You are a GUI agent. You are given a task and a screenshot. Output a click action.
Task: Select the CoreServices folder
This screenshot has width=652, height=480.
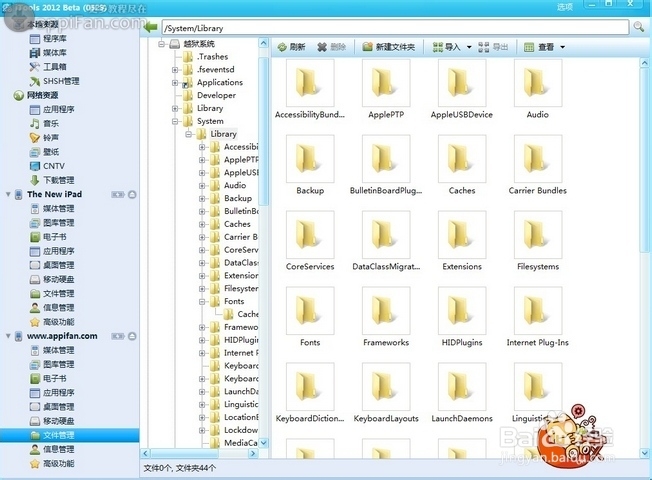click(310, 241)
